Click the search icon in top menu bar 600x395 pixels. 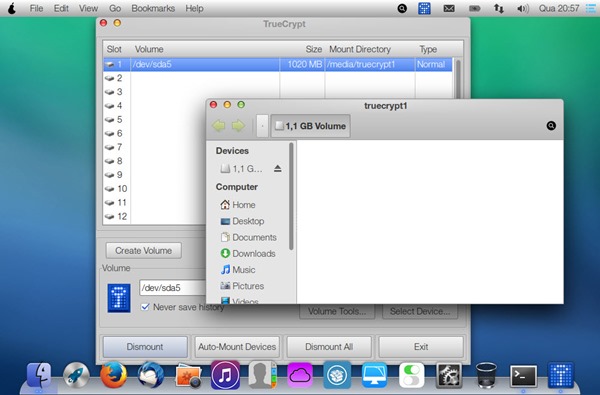tap(402, 8)
